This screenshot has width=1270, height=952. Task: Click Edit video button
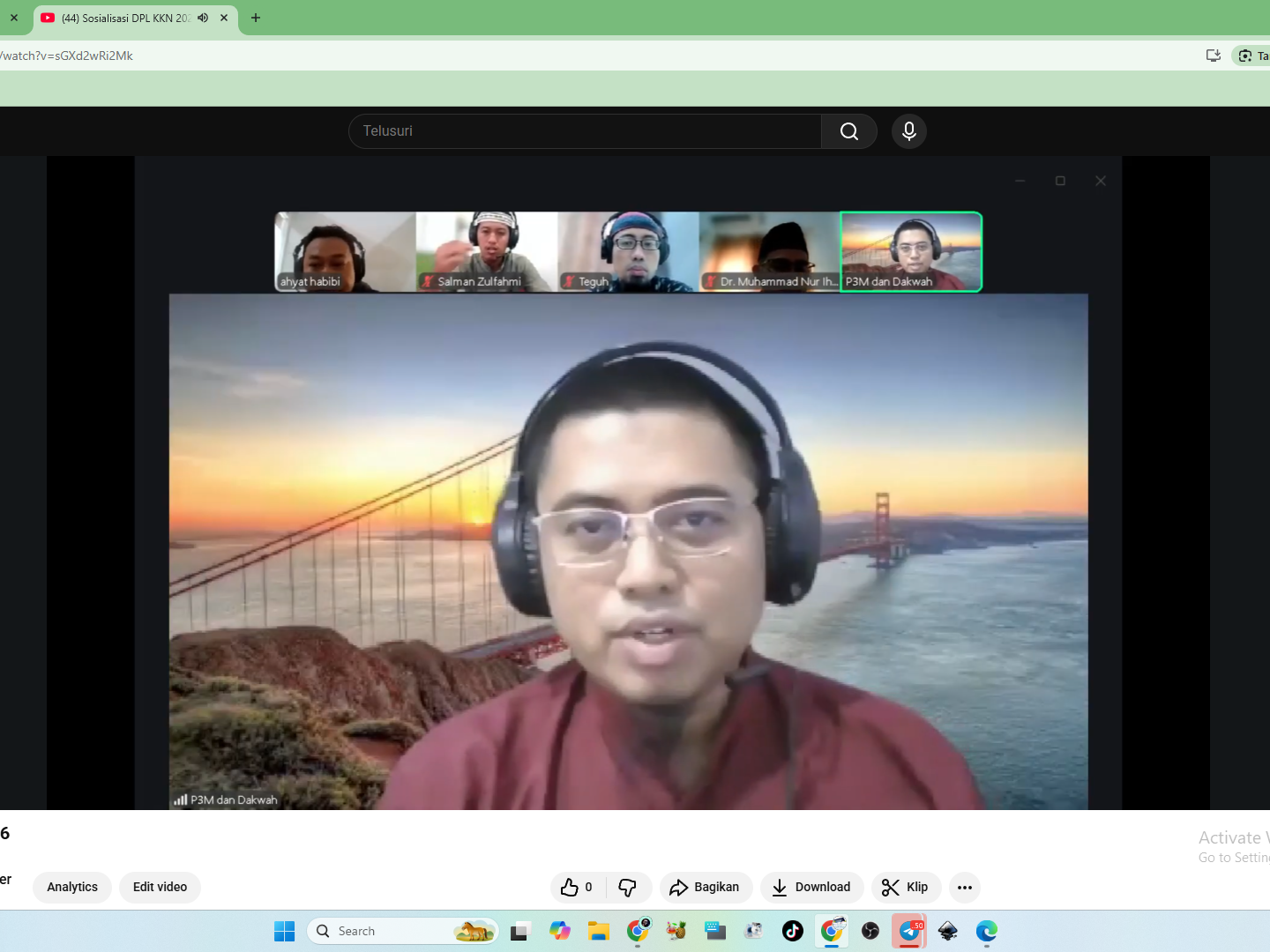[160, 887]
